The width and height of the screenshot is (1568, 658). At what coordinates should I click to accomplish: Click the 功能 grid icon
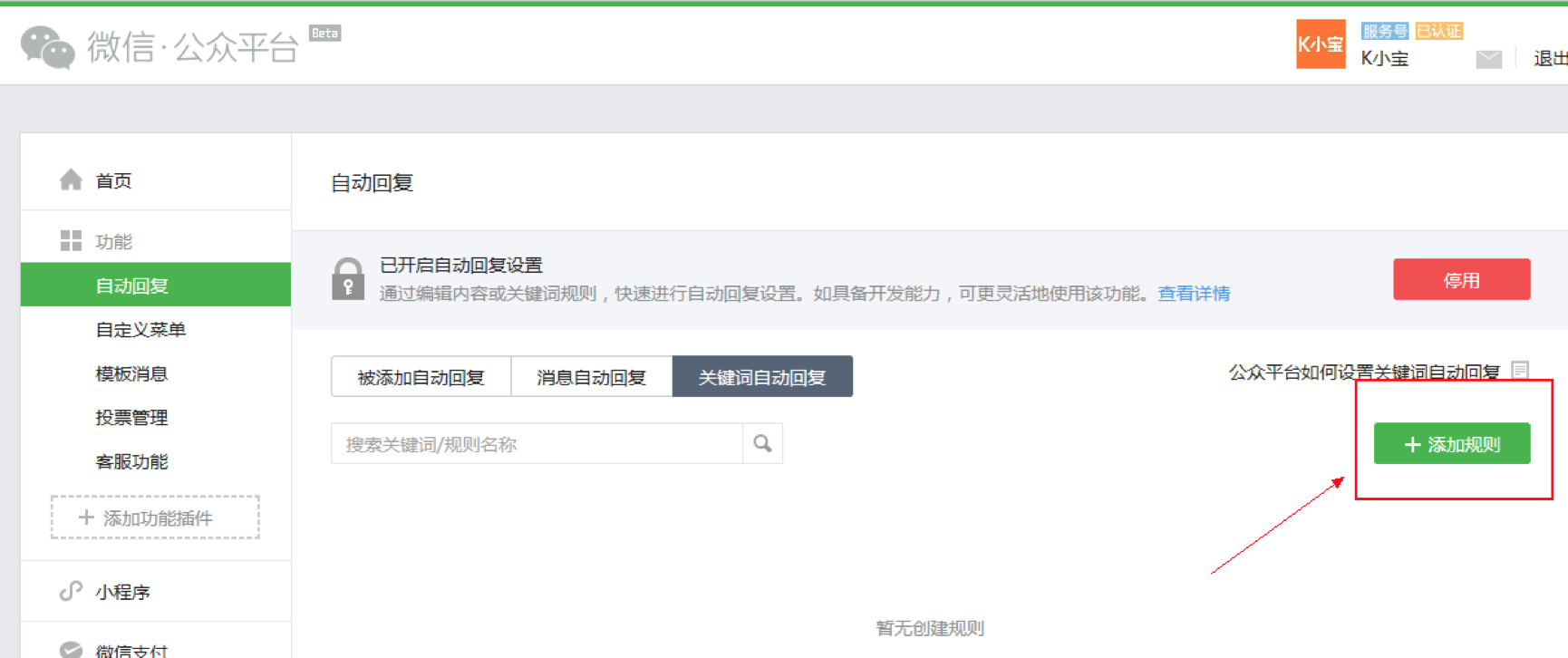[x=71, y=240]
